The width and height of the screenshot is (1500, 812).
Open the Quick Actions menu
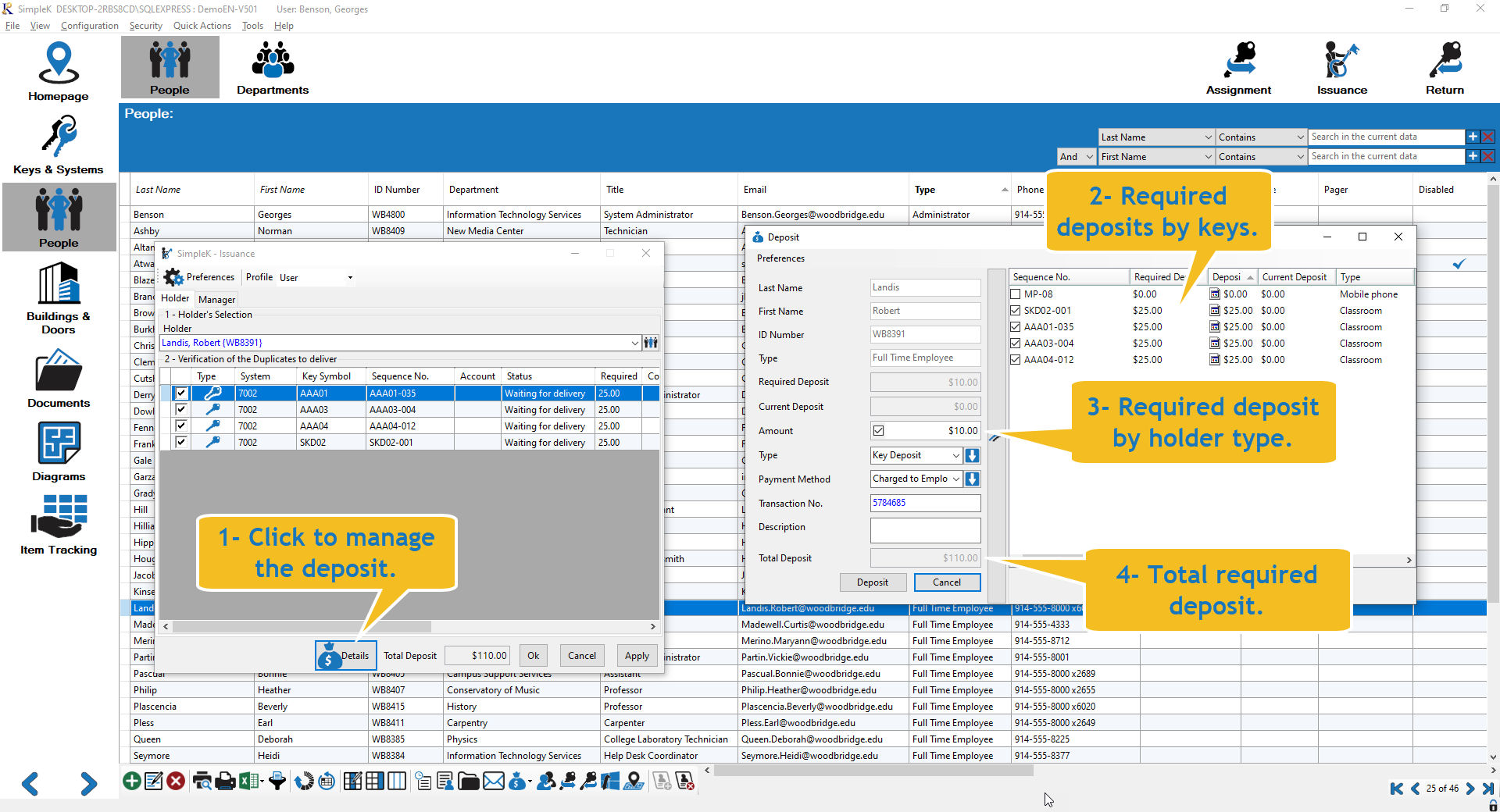202,26
